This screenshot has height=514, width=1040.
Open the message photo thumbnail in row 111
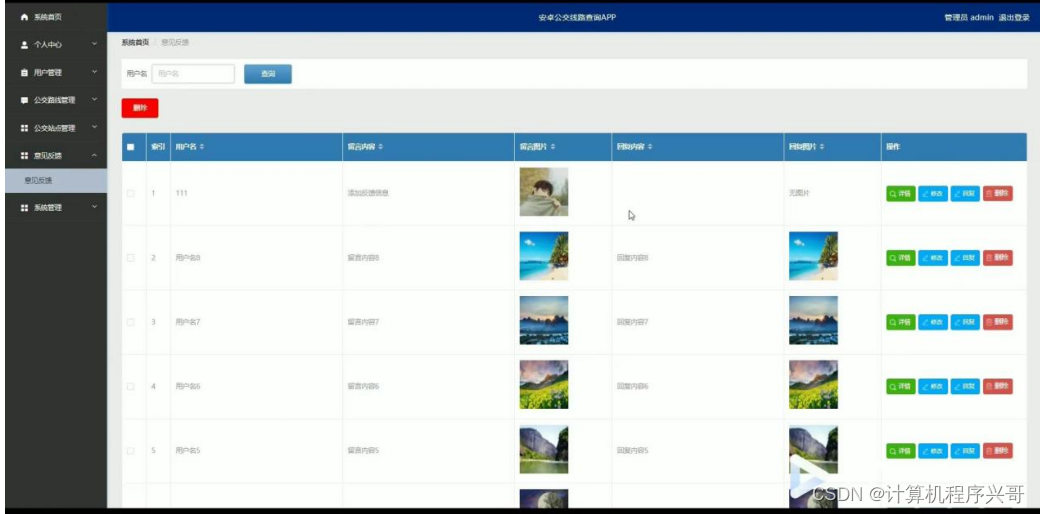[x=544, y=192]
